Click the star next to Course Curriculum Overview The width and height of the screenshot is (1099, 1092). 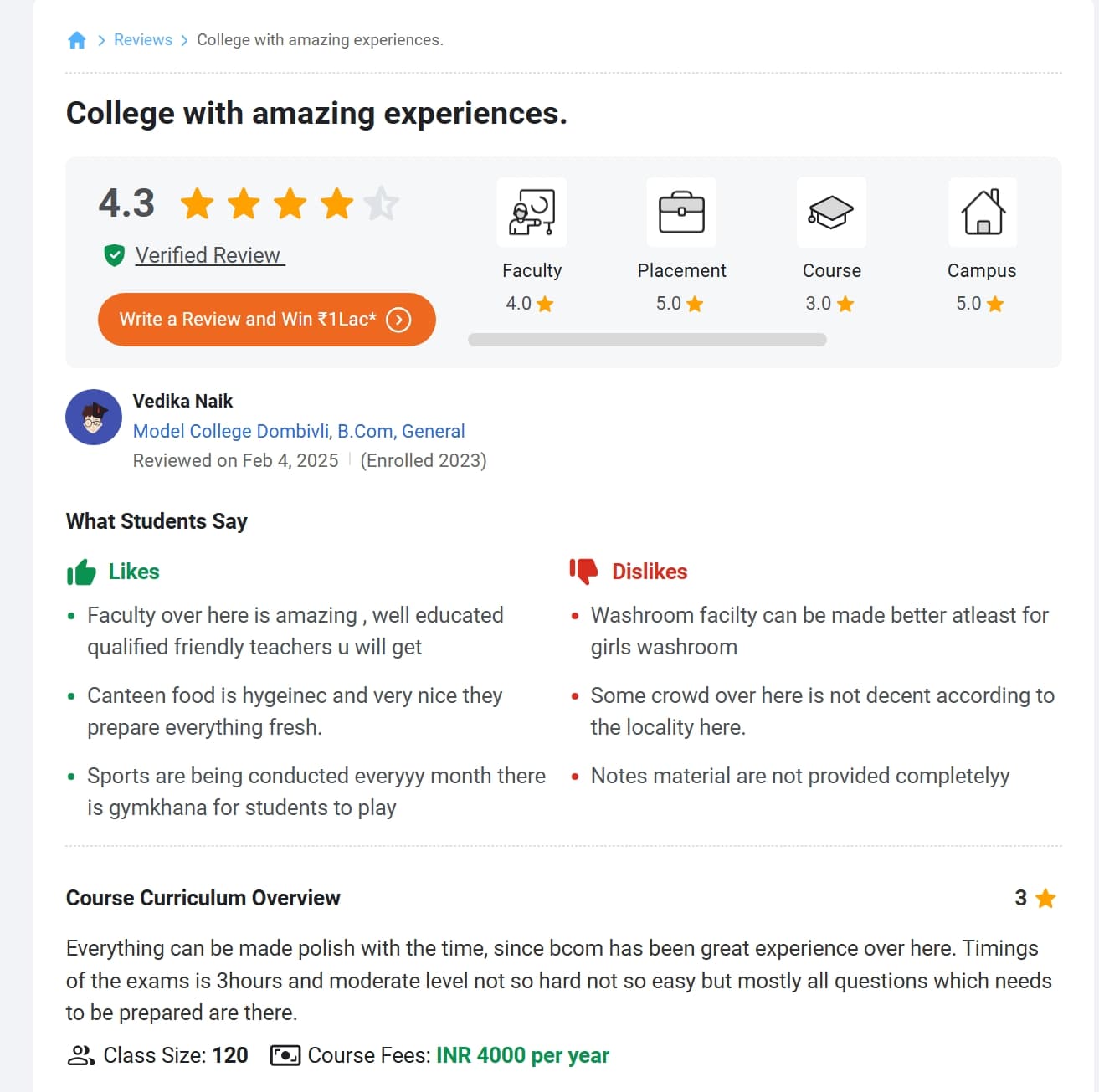pyautogui.click(x=1043, y=898)
